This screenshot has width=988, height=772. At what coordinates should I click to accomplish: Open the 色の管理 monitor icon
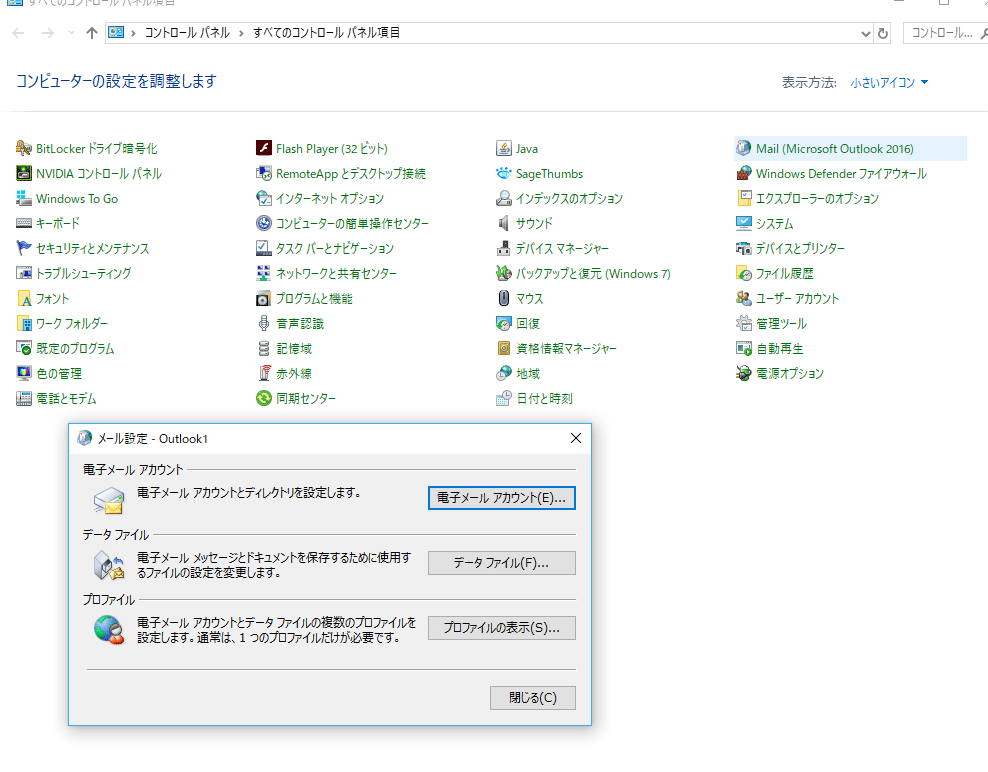(x=24, y=373)
